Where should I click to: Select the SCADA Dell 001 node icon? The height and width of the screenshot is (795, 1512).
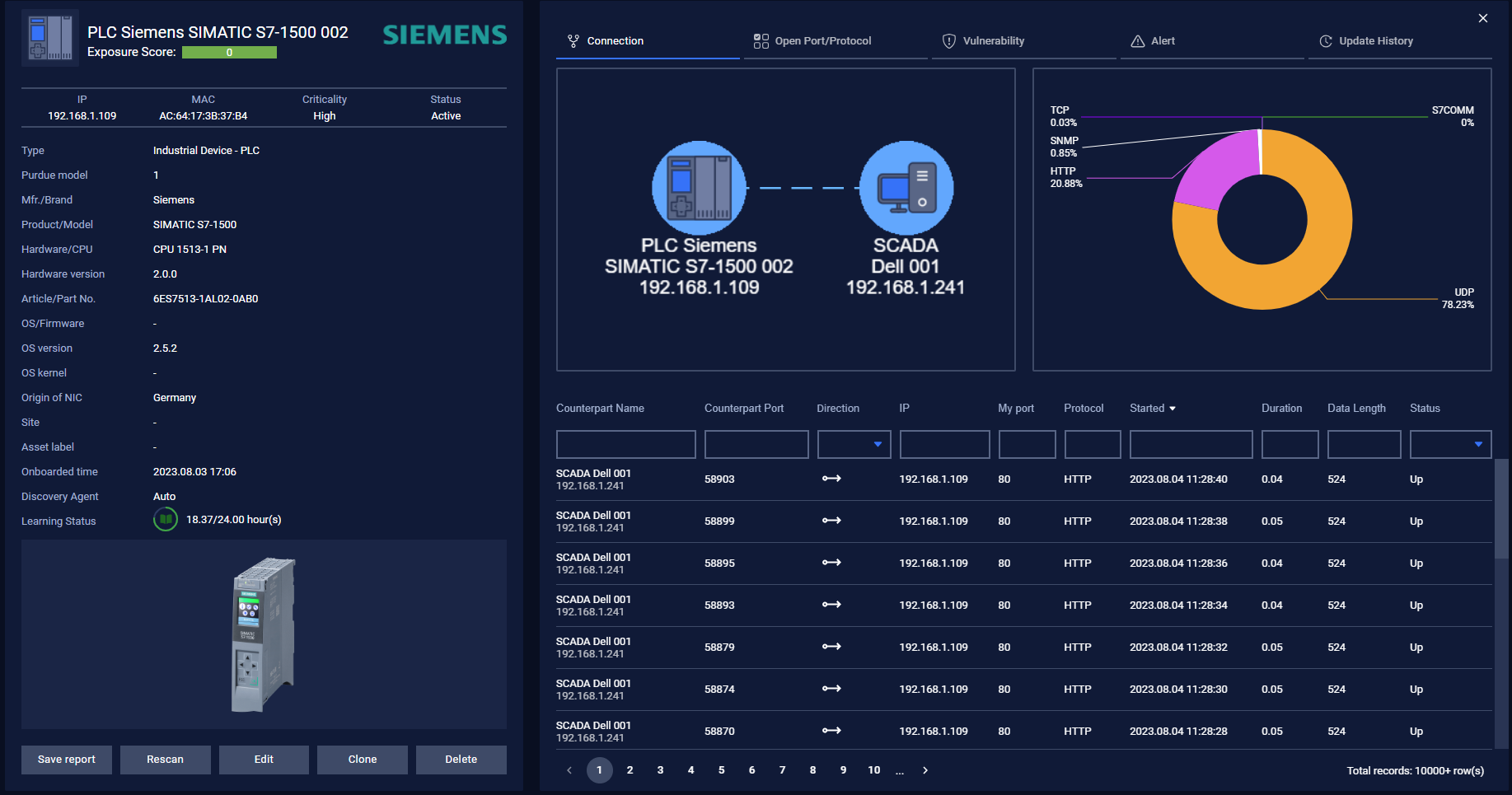(906, 188)
